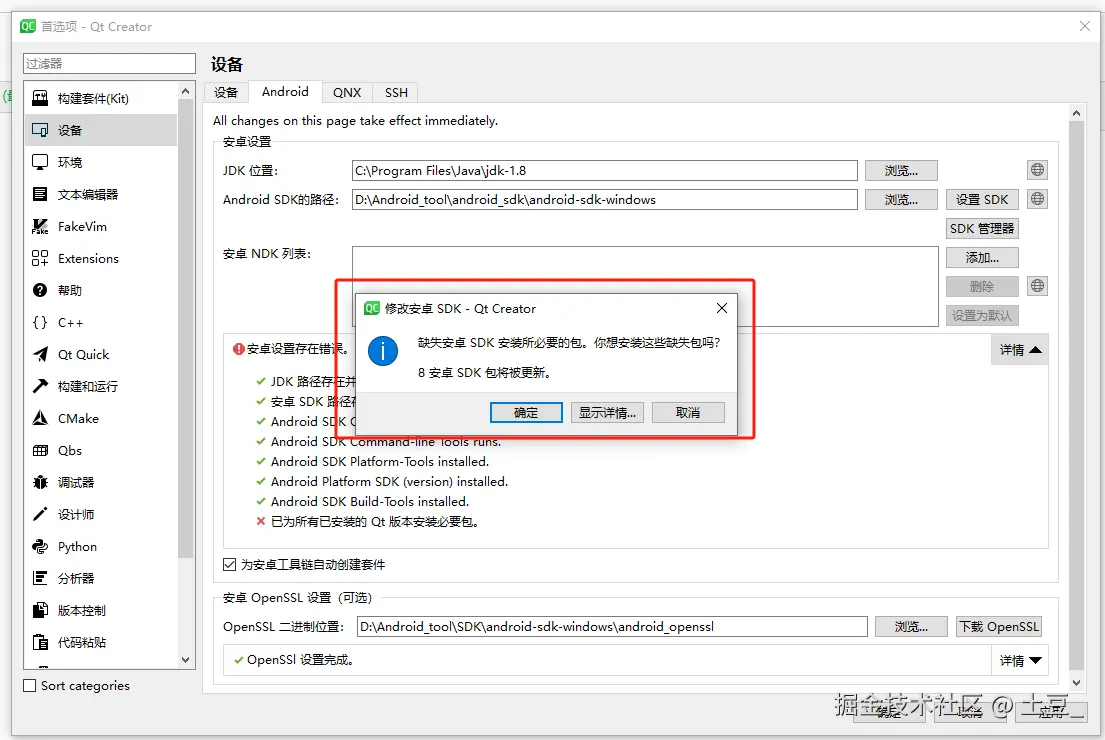Viewport: 1105px width, 740px height.
Task: Select the 设备 category icon in sidebar
Action: pos(40,130)
